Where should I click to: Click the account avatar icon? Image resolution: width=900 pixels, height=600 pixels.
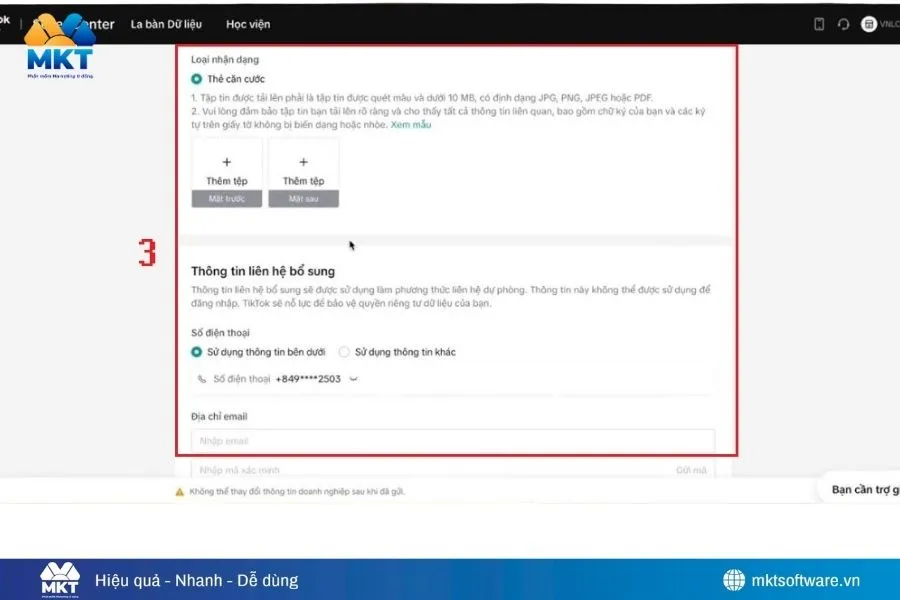tap(868, 24)
